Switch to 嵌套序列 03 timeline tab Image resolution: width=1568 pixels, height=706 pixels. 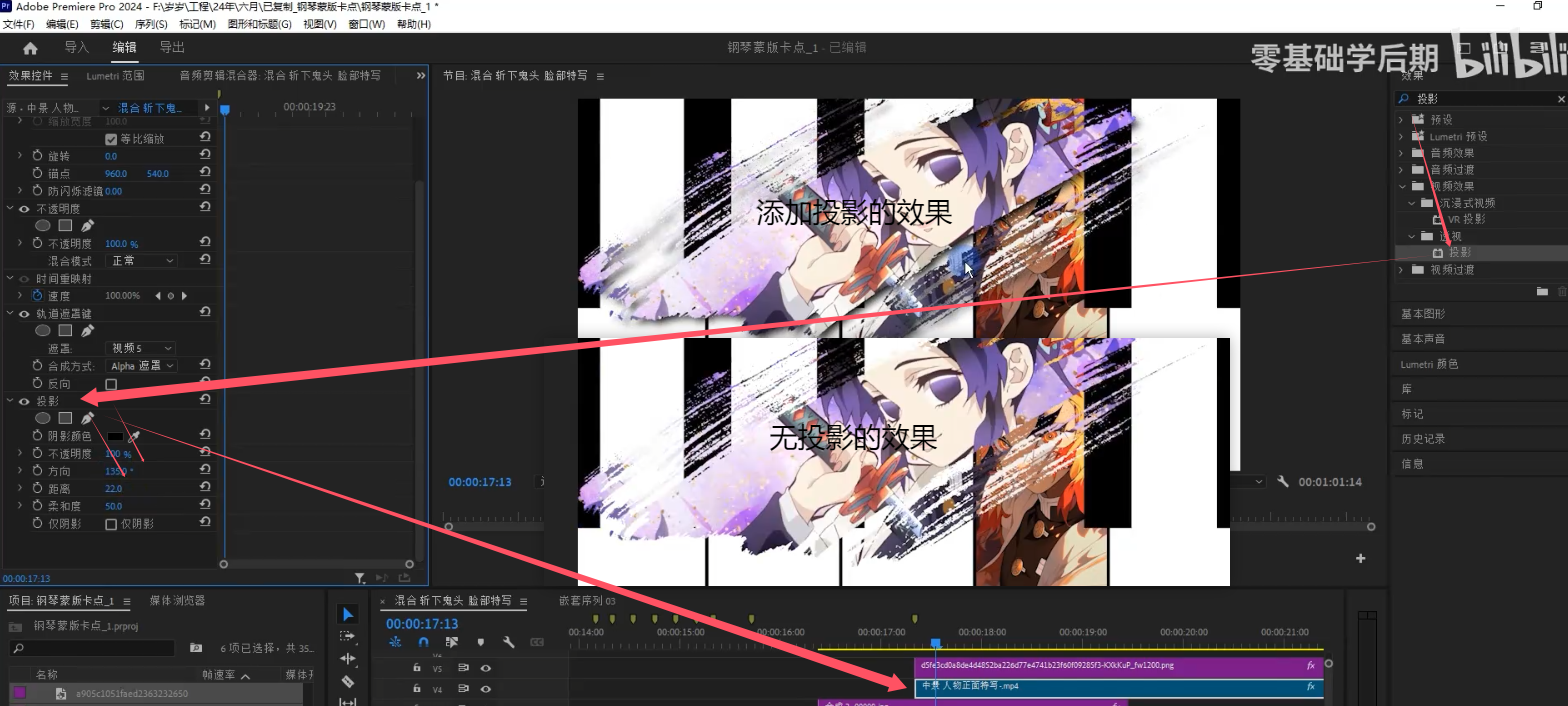[x=587, y=601]
